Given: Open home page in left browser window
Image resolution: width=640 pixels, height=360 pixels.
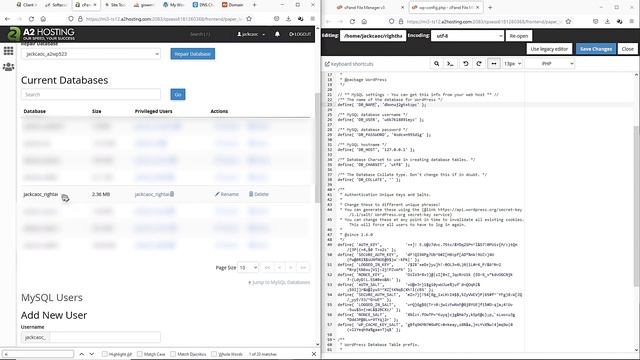Looking at the screenshot, I should point(43,19).
